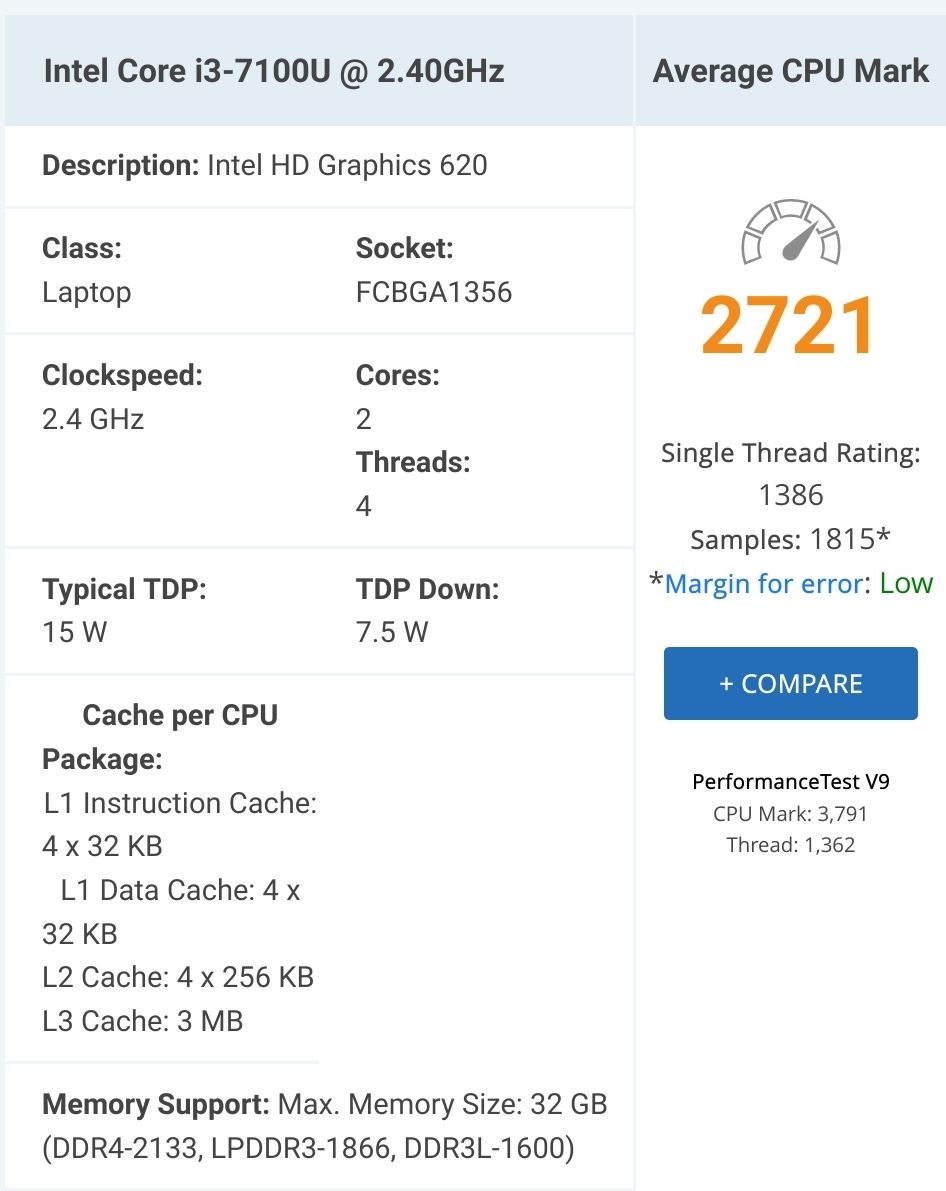Select the Average CPU Mark heading
946x1191 pixels.
point(791,71)
